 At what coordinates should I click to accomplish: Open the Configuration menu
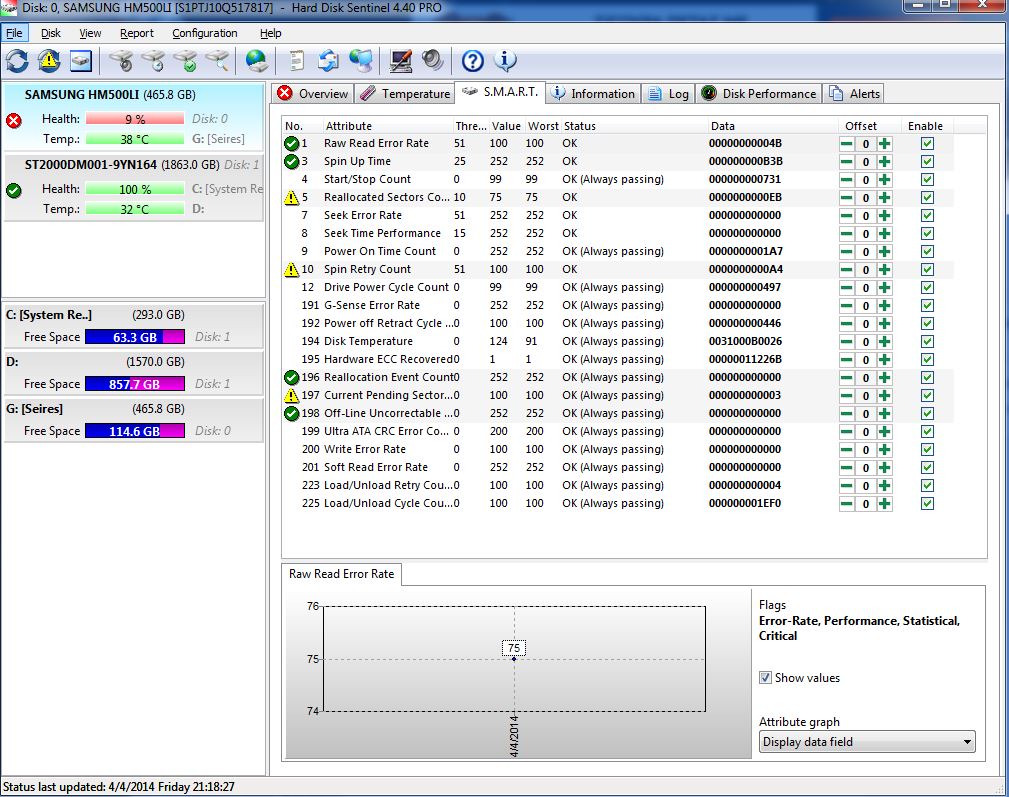tap(205, 33)
